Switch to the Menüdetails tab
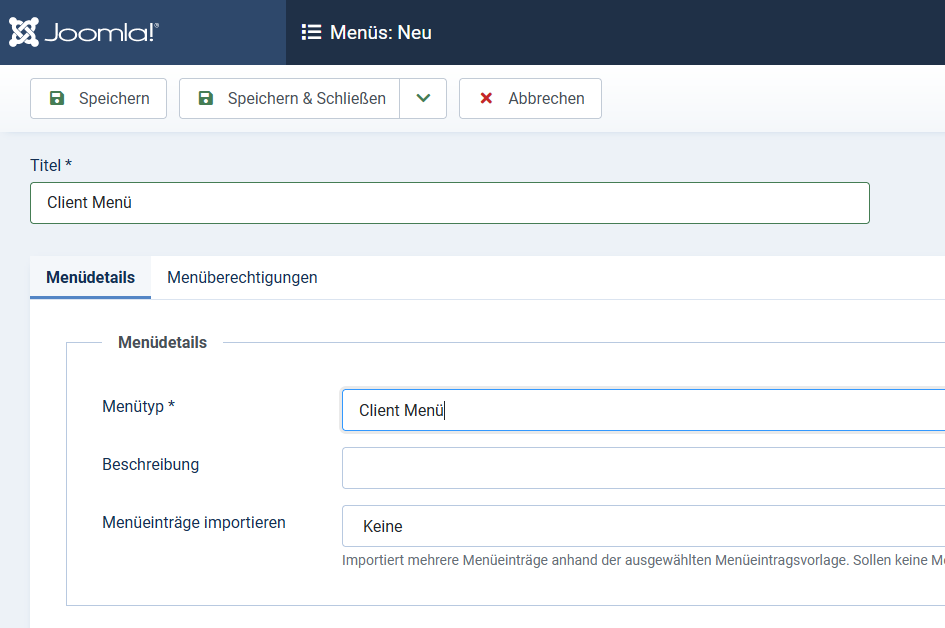945x628 pixels. (x=90, y=277)
